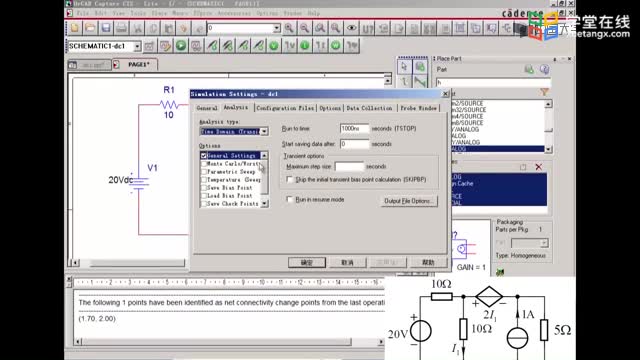The height and width of the screenshot is (360, 640).
Task: Enable the Save Bias Point checkbox
Action: pyautogui.click(x=204, y=188)
